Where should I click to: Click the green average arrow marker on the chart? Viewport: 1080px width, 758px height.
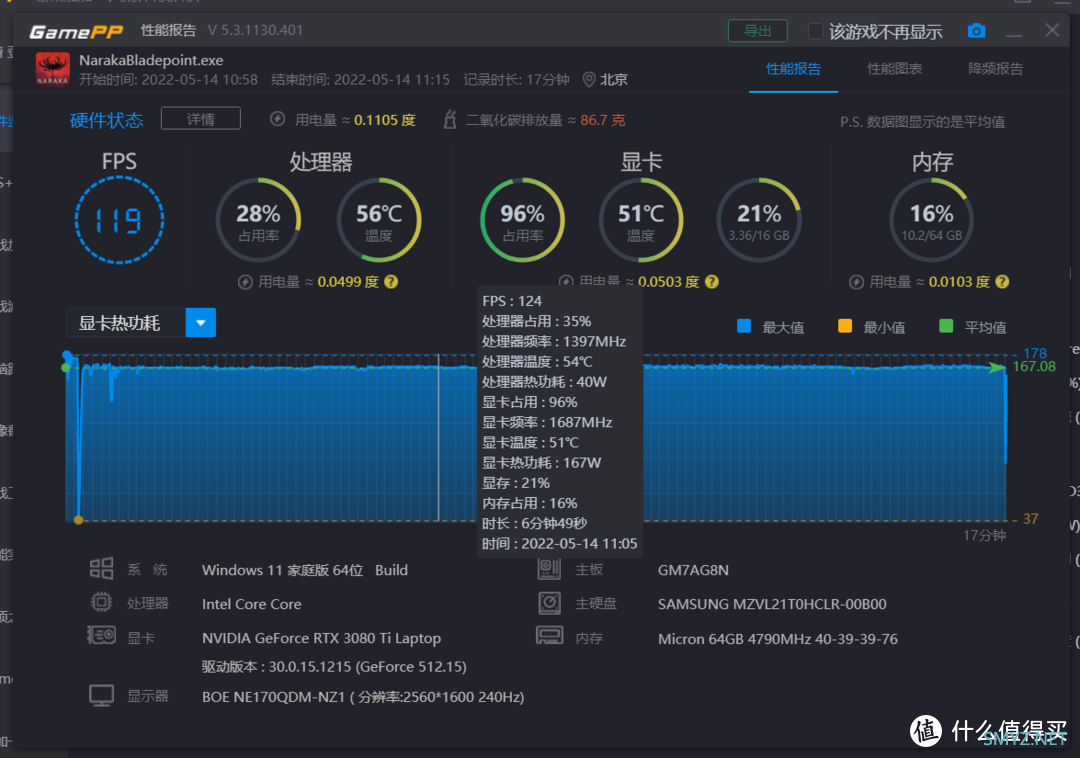coord(997,367)
